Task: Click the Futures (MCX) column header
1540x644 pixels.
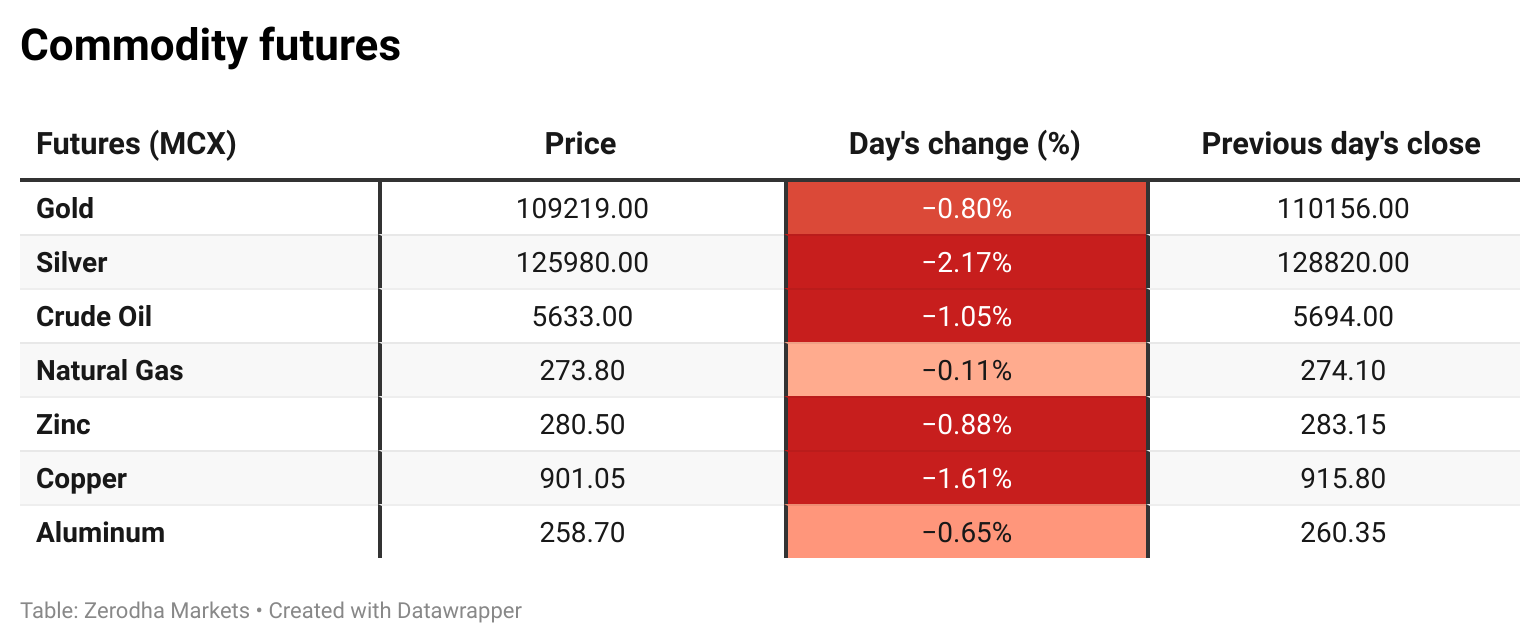Action: tap(136, 144)
